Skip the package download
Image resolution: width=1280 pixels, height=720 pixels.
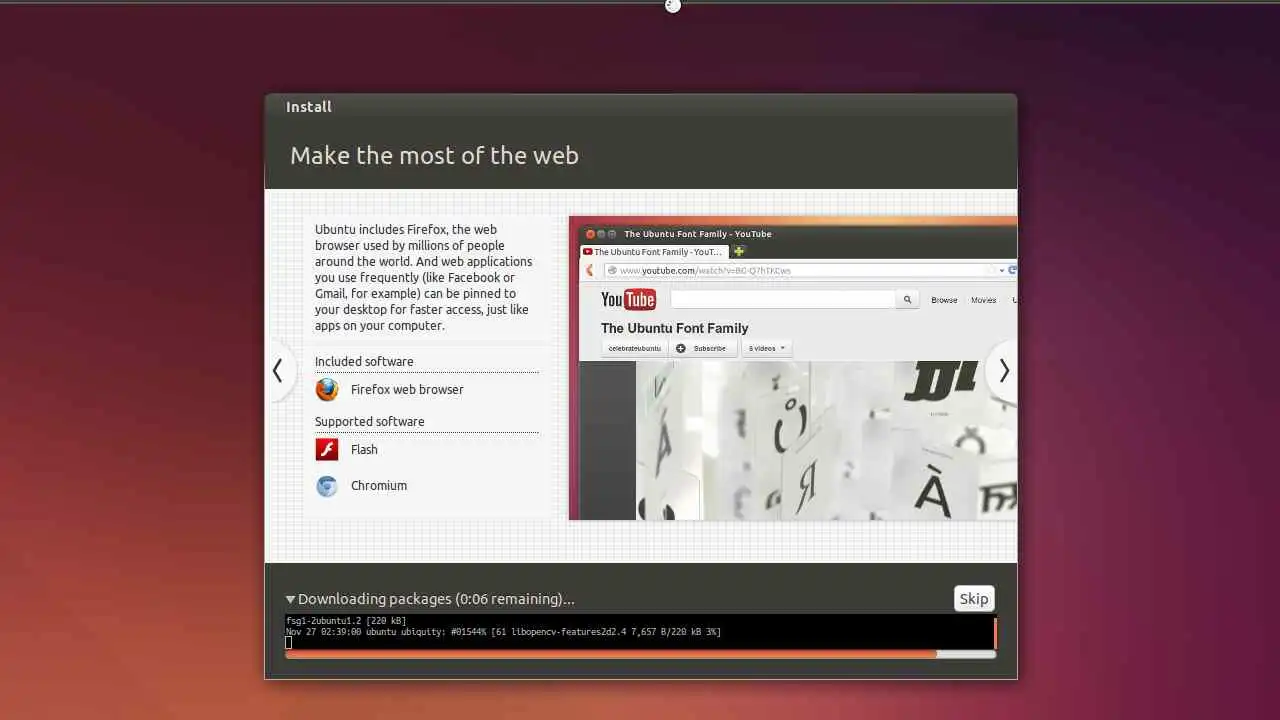point(974,599)
